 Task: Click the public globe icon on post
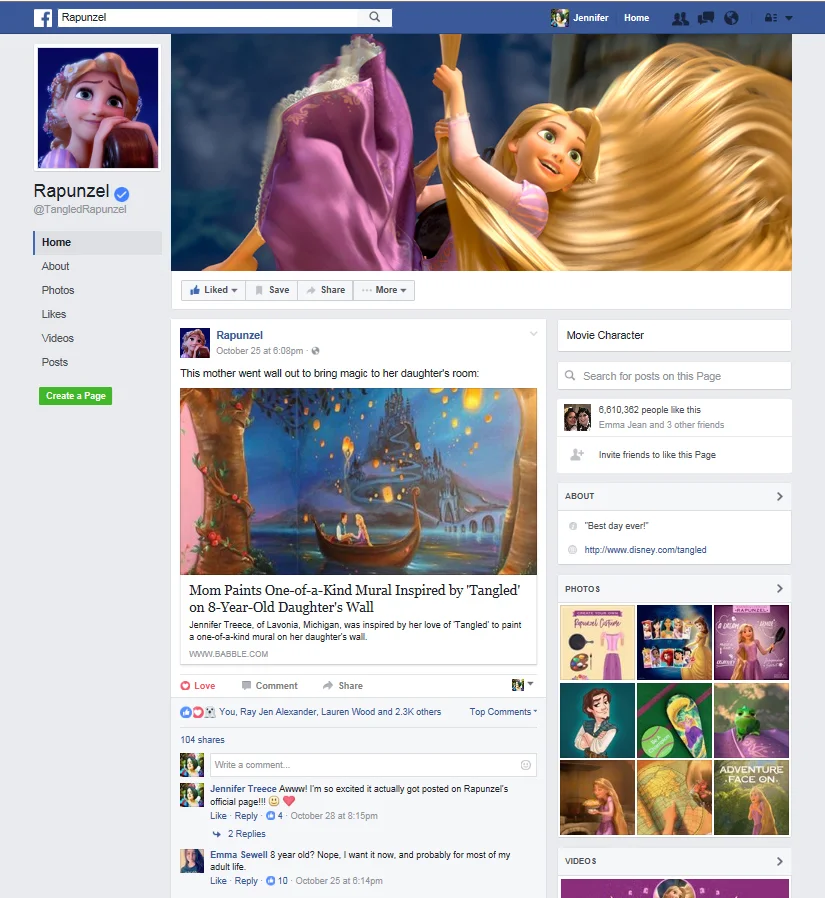(x=315, y=351)
